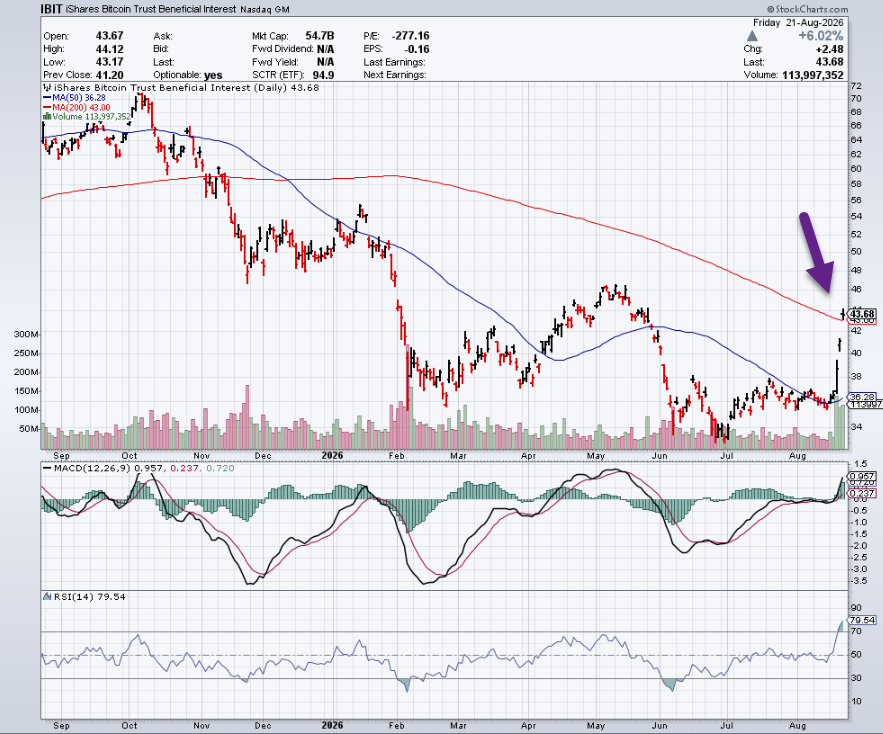The height and width of the screenshot is (734, 883).
Task: Click the Mkt Cap value '54.7B'
Action: tap(319, 35)
